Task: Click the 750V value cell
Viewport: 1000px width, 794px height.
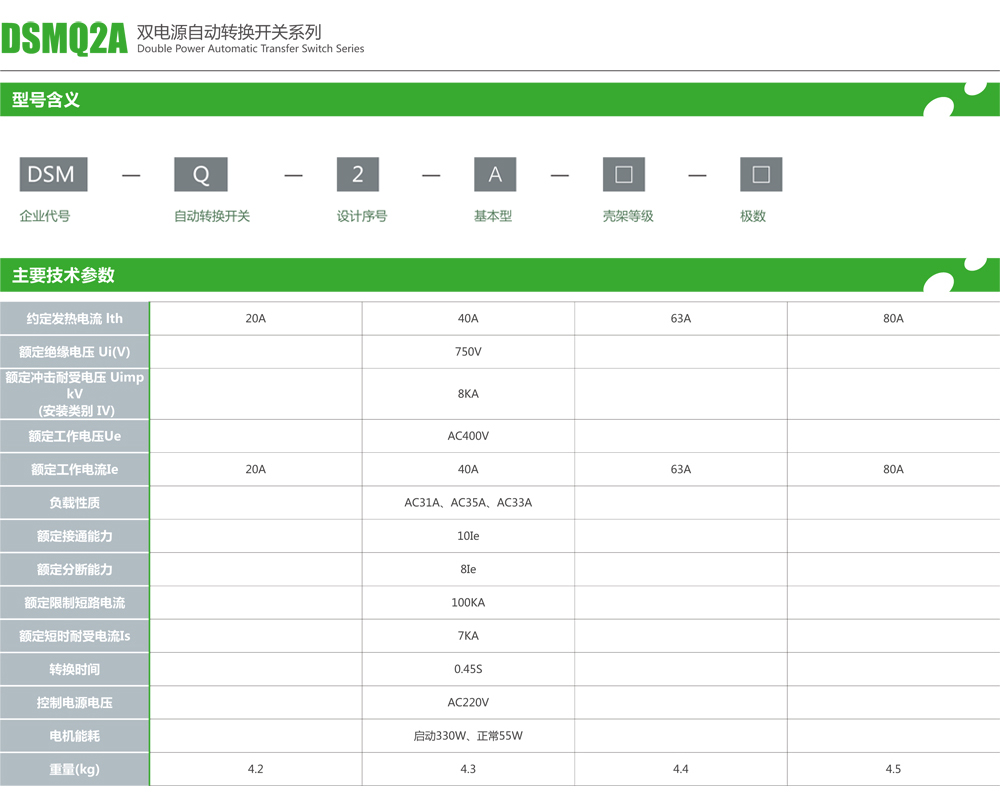Action: (x=468, y=352)
